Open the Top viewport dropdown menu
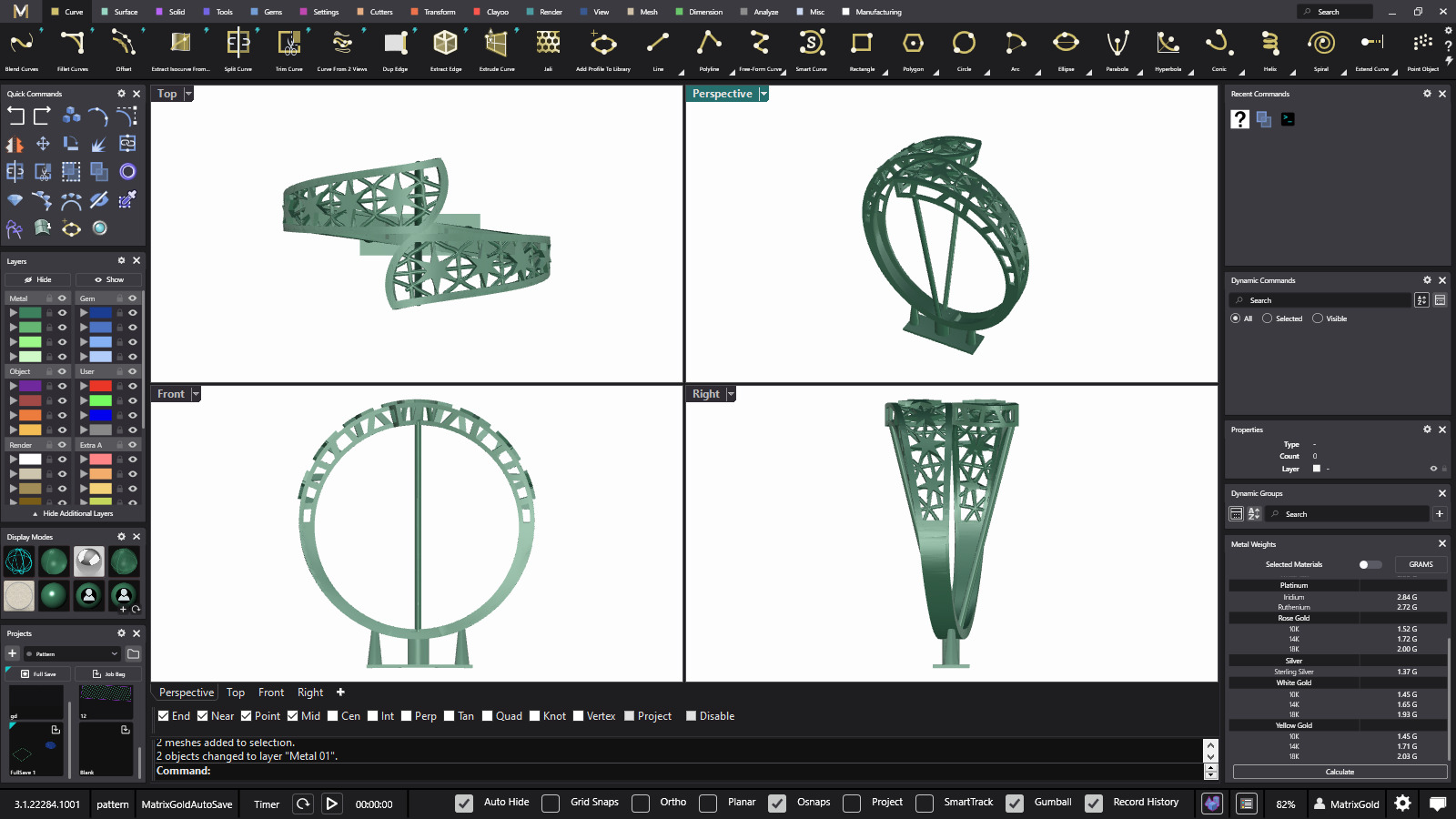1456x819 pixels. [x=188, y=94]
